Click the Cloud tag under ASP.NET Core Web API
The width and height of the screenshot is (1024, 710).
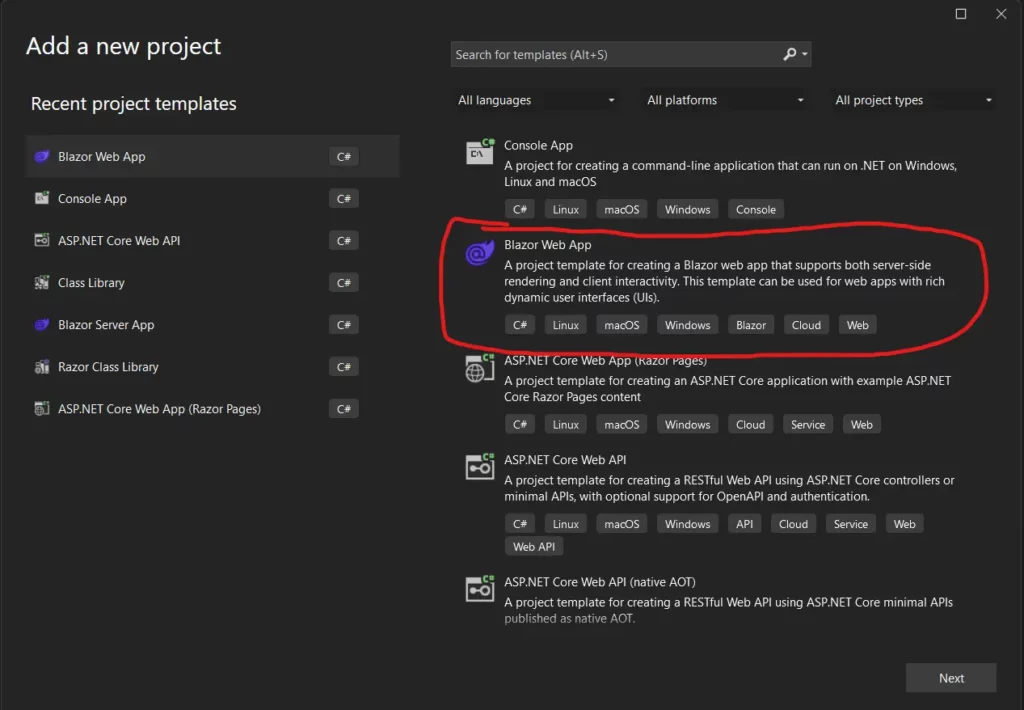(793, 523)
